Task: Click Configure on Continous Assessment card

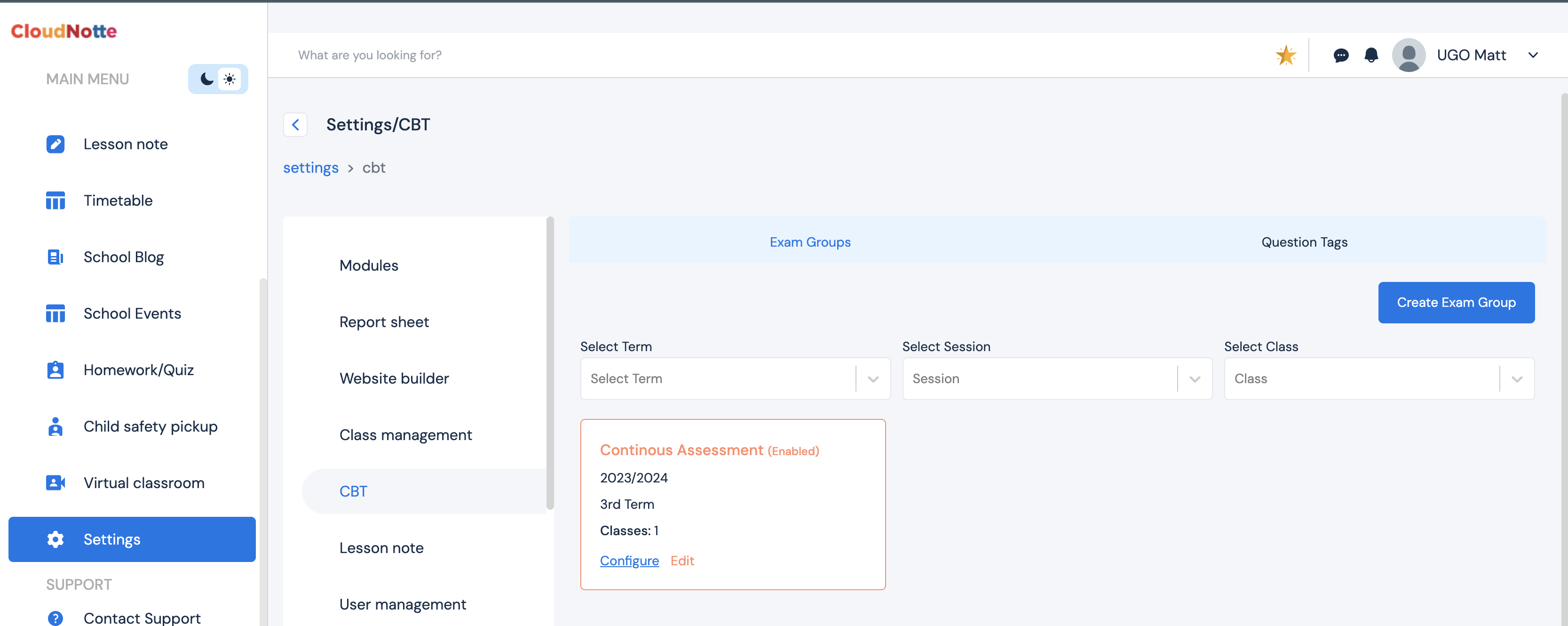Action: click(629, 560)
